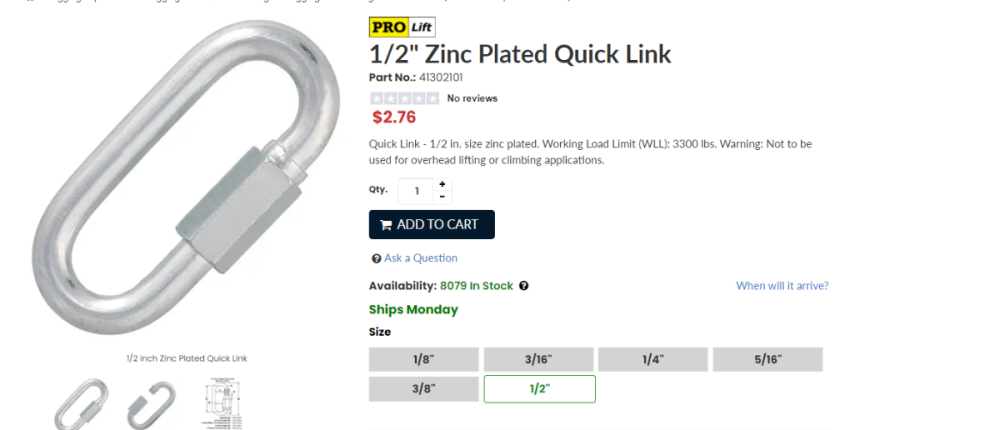This screenshot has width=1000, height=430.
Task: Increase quantity with the plus button
Action: 443,184
